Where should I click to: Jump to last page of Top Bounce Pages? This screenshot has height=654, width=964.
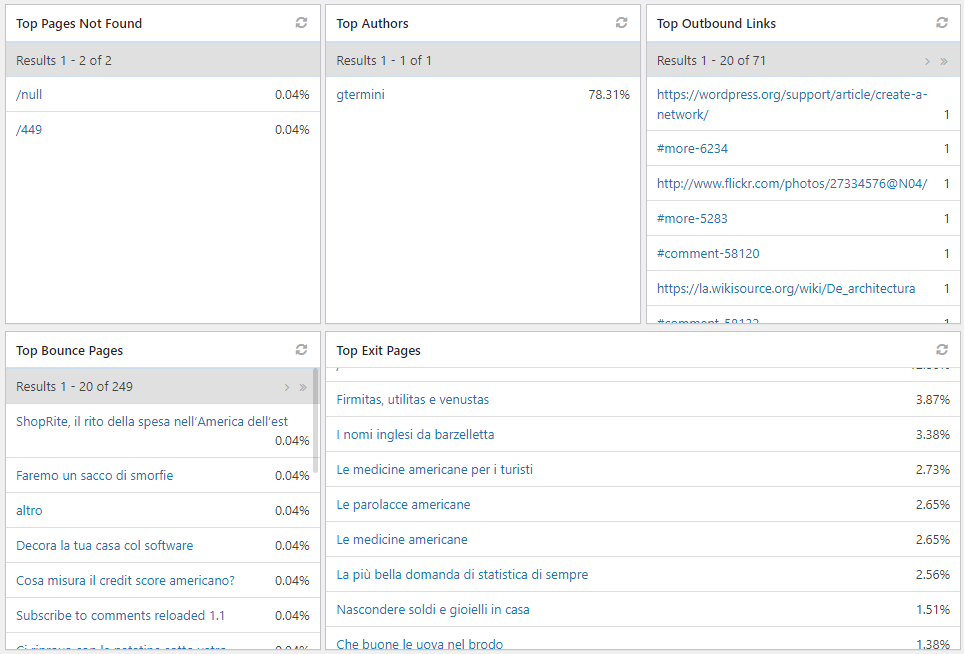tap(303, 386)
